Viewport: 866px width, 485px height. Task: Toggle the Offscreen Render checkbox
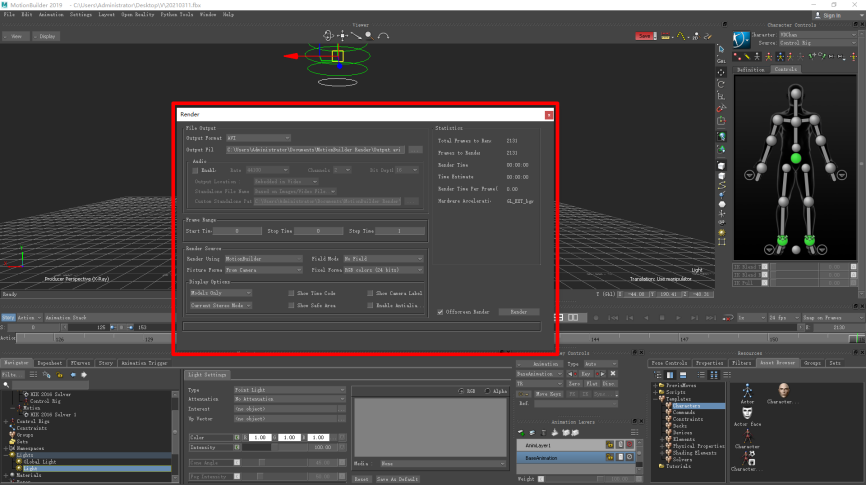tap(441, 312)
